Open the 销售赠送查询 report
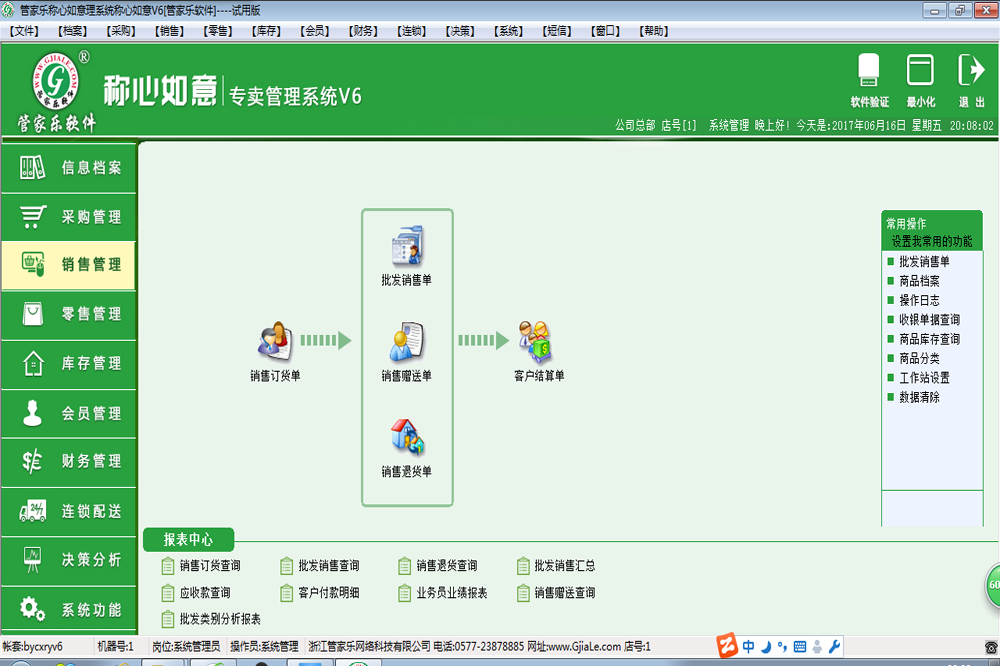Screen dimensions: 1000x666 [x=556, y=593]
